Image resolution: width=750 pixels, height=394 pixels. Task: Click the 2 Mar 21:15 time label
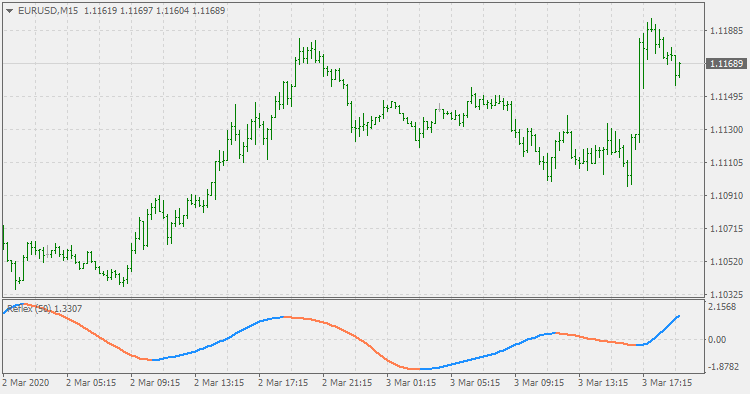[x=347, y=383]
